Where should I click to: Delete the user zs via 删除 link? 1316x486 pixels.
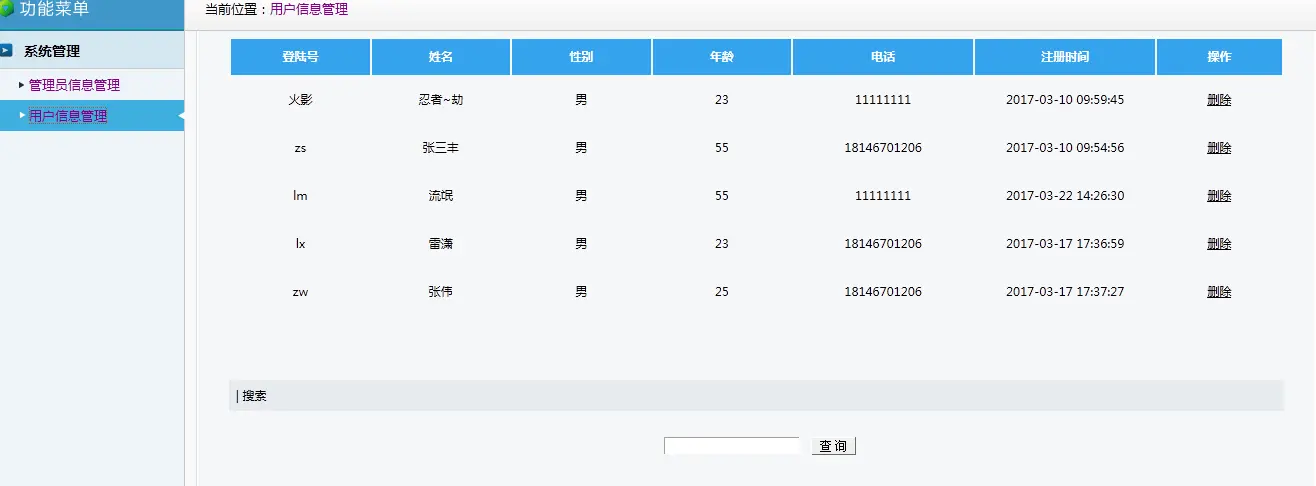1219,148
